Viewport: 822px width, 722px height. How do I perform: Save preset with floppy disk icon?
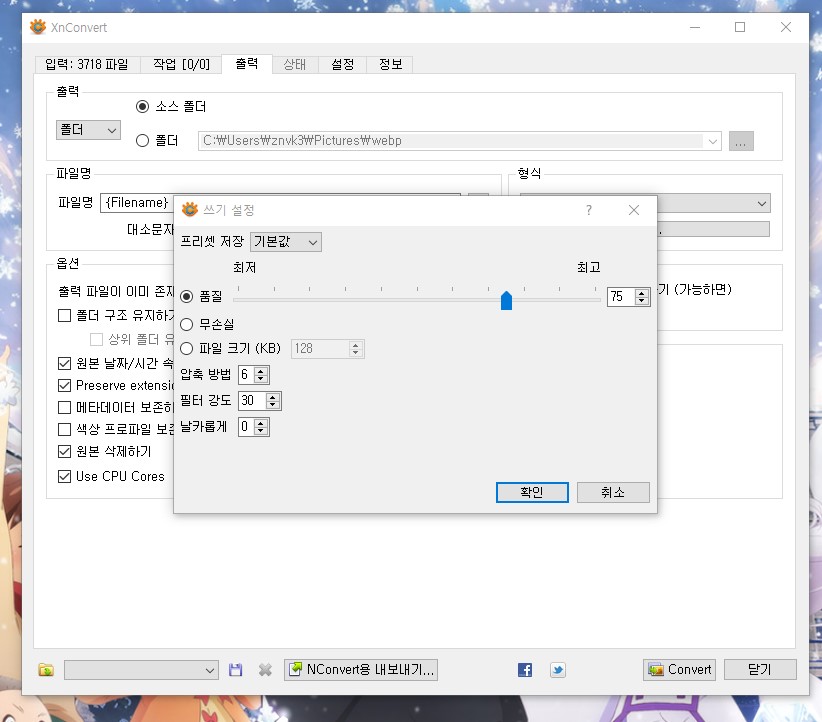[235, 670]
